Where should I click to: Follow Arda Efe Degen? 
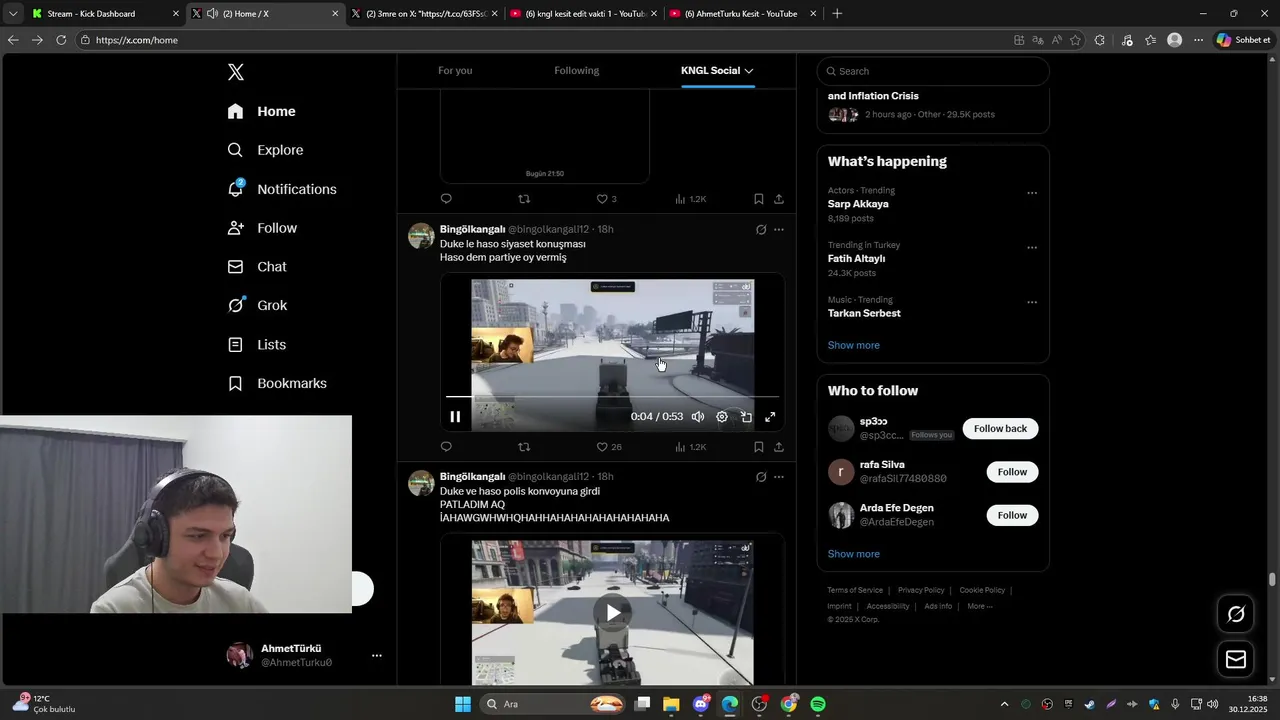tap(1012, 515)
